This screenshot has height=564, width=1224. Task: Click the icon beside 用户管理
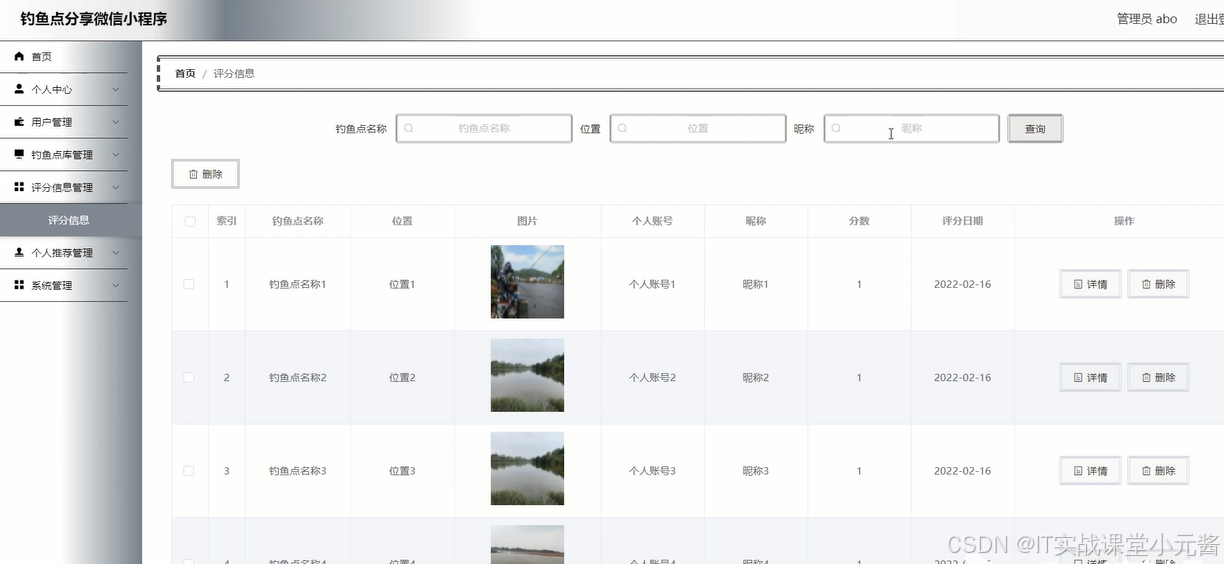point(19,122)
